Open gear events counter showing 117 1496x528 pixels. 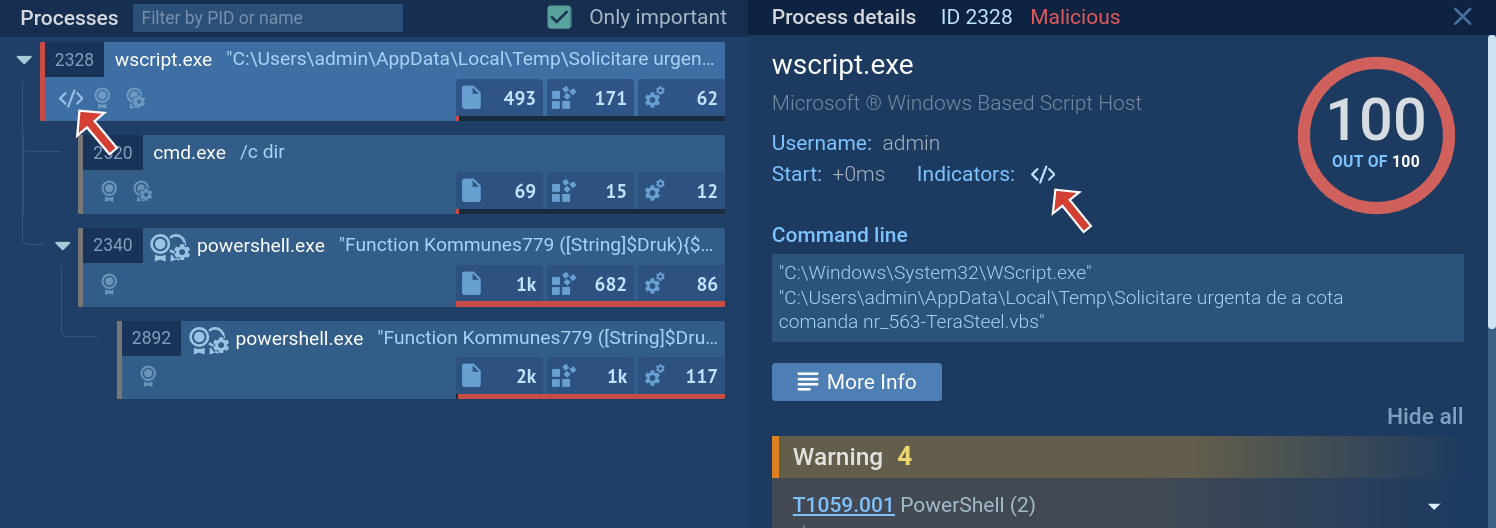click(x=680, y=376)
